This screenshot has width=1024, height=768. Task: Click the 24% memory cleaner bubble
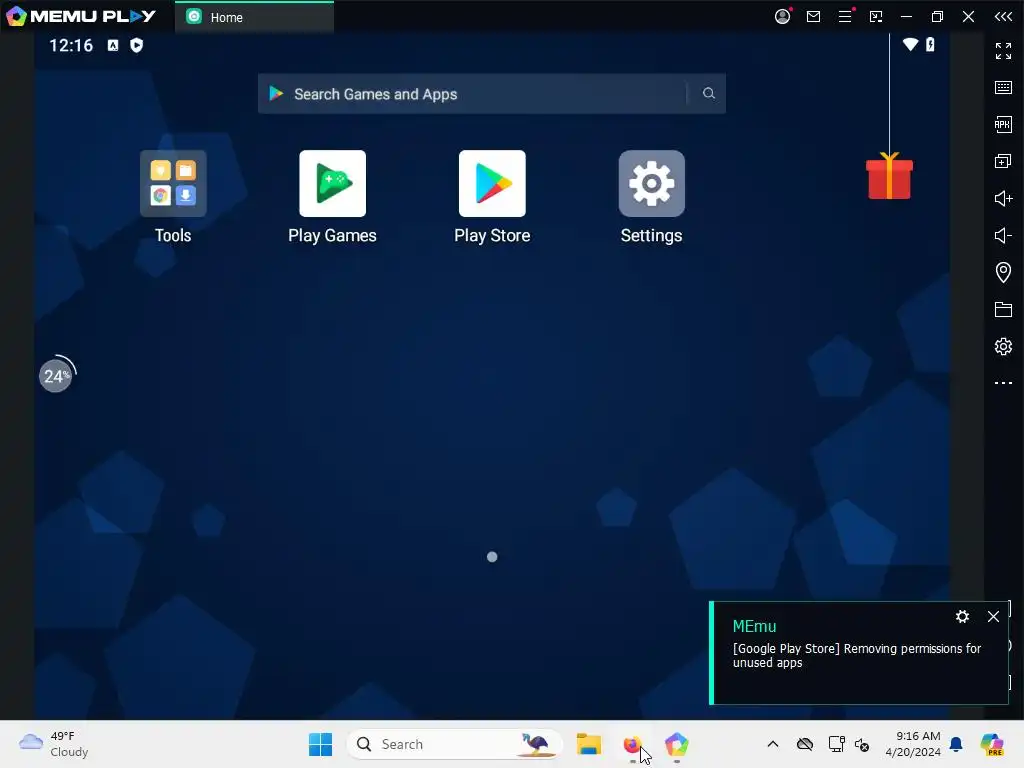pos(56,376)
